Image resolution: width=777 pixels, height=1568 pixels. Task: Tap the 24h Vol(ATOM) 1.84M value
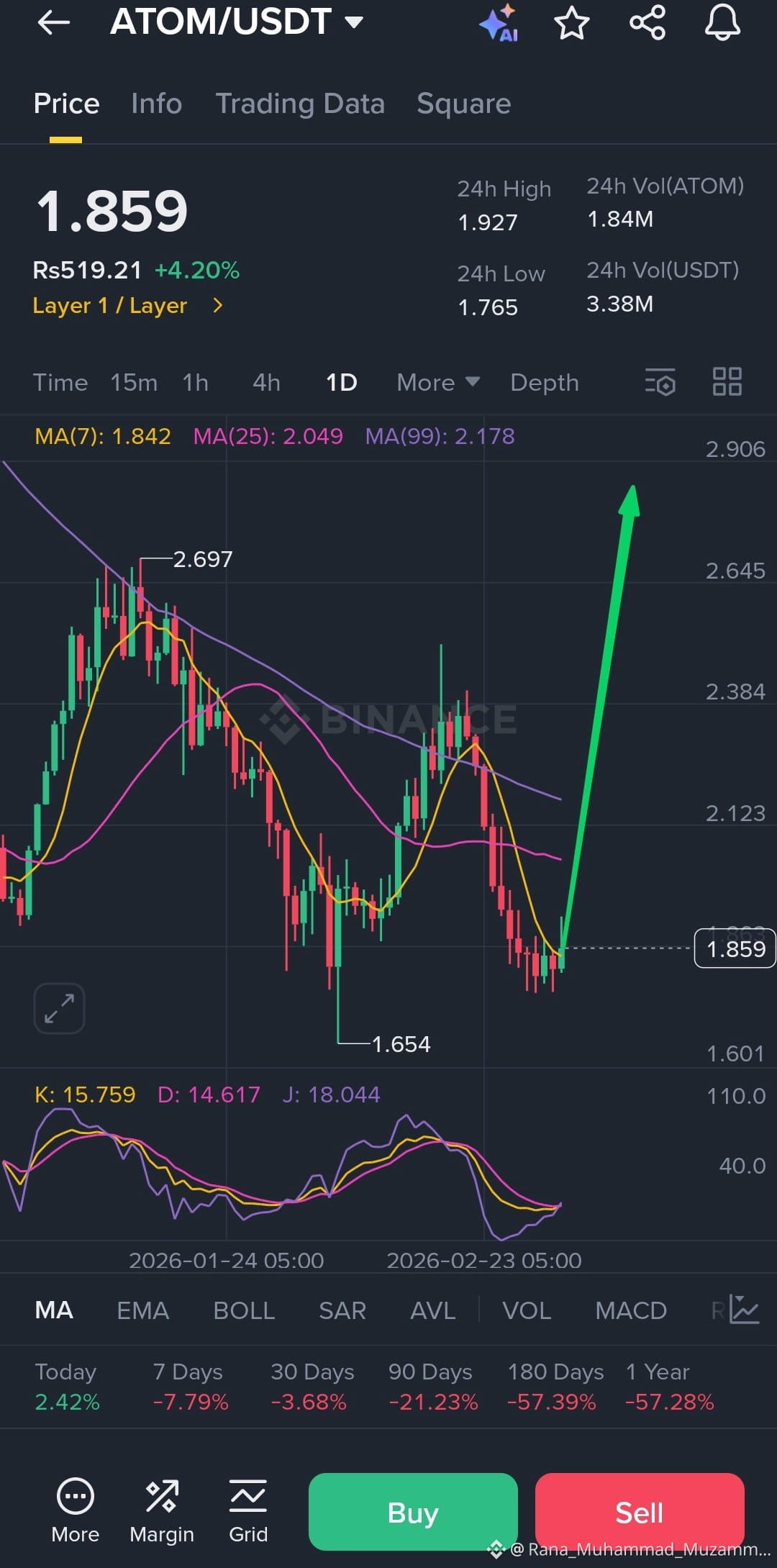620,219
